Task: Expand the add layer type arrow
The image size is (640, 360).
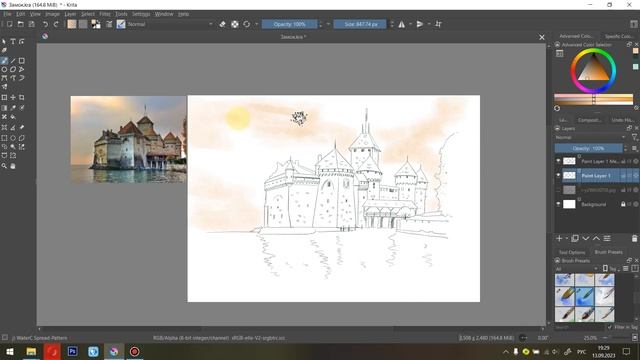Action: [567, 238]
